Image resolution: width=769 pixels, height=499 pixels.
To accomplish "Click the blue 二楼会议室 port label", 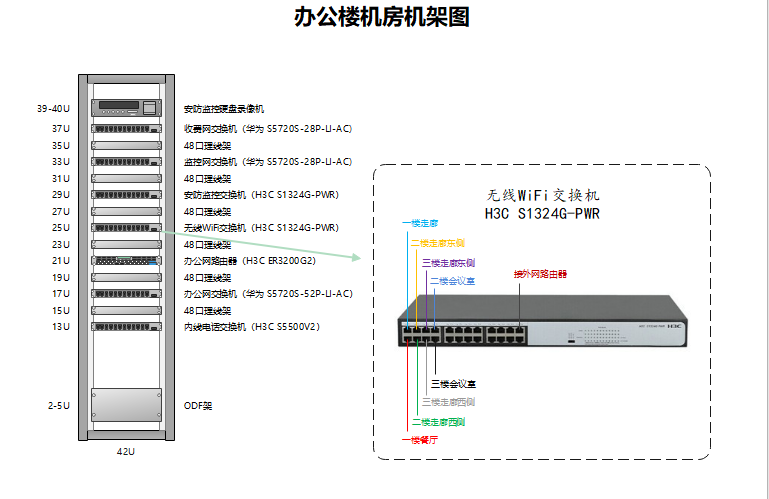I will coord(453,281).
